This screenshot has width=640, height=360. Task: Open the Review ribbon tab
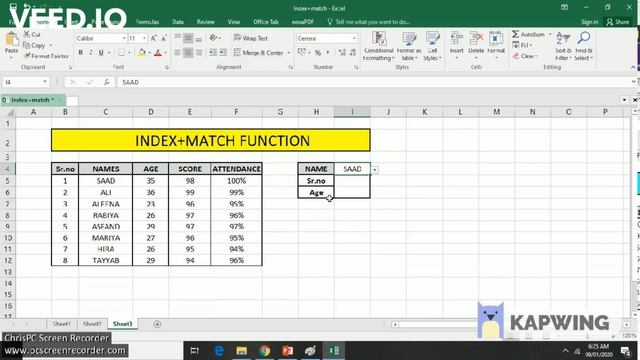tap(205, 22)
